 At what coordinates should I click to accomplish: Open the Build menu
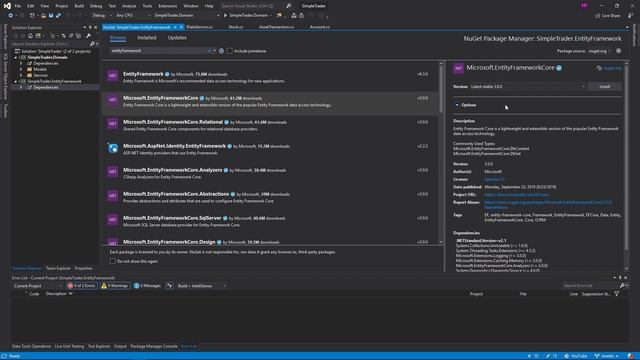(x=79, y=6)
